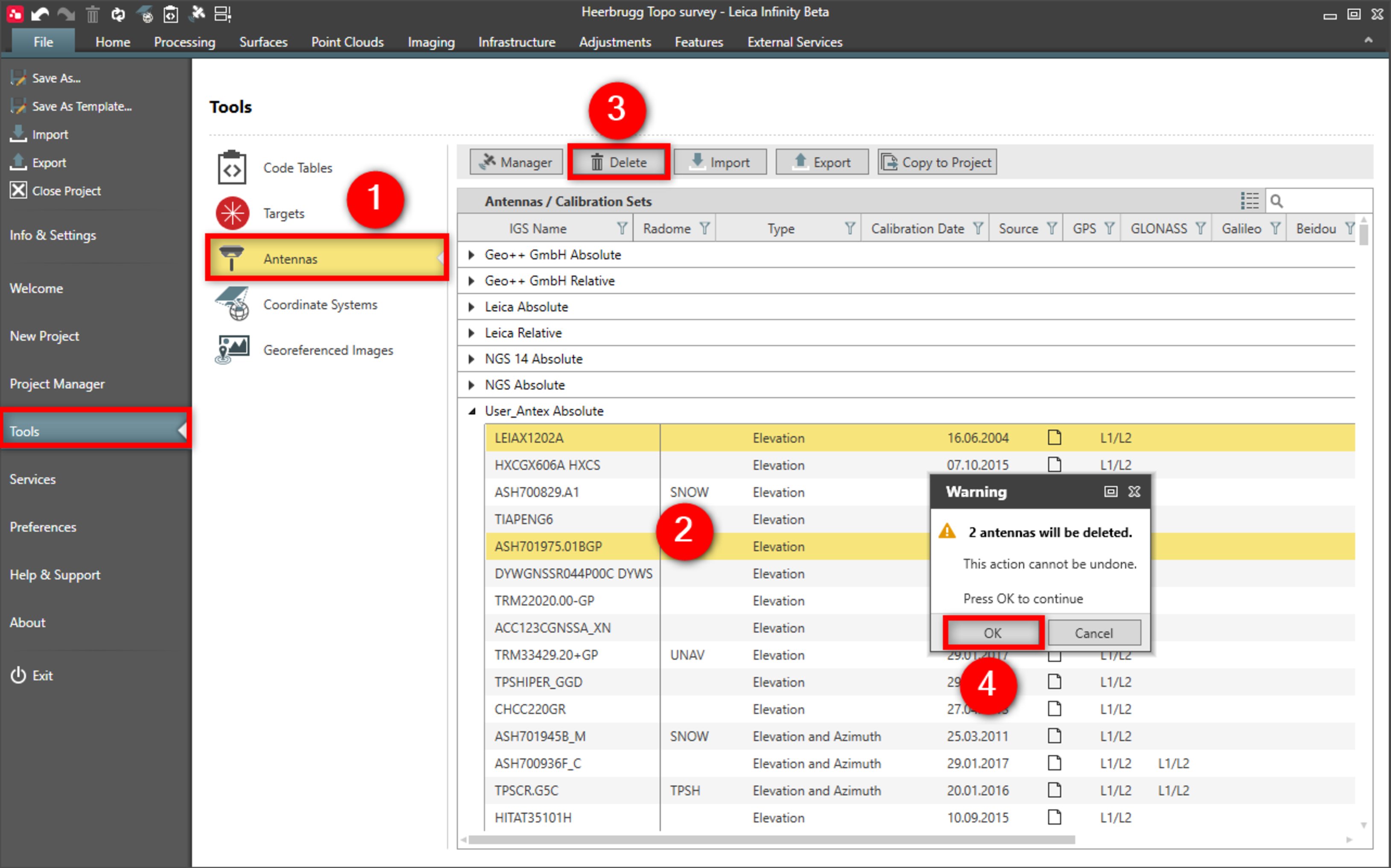The image size is (1391, 868).
Task: Open Code Tables in Tools list
Action: 298,168
